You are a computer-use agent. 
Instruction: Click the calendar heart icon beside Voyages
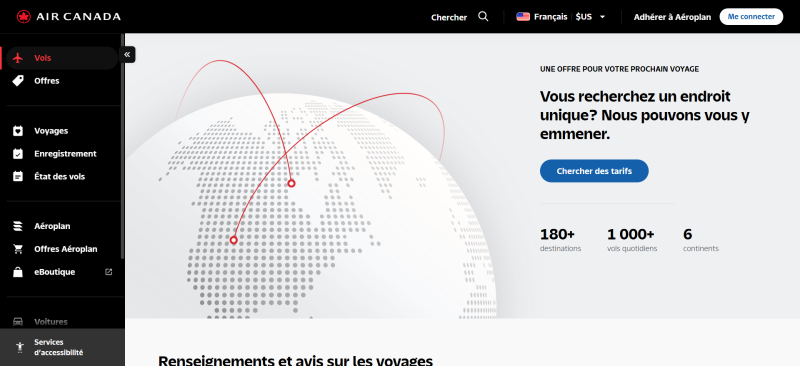click(18, 131)
